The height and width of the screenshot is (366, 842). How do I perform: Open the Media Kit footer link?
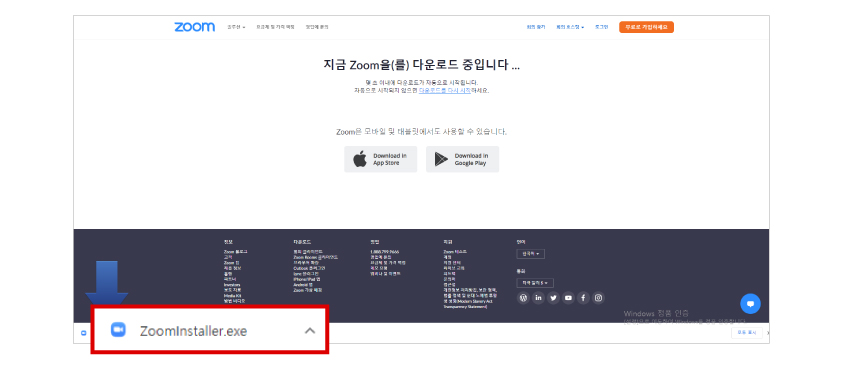pos(232,296)
